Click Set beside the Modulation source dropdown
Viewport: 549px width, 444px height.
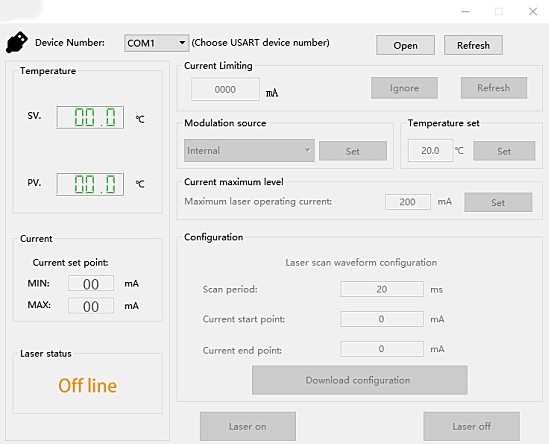[353, 151]
